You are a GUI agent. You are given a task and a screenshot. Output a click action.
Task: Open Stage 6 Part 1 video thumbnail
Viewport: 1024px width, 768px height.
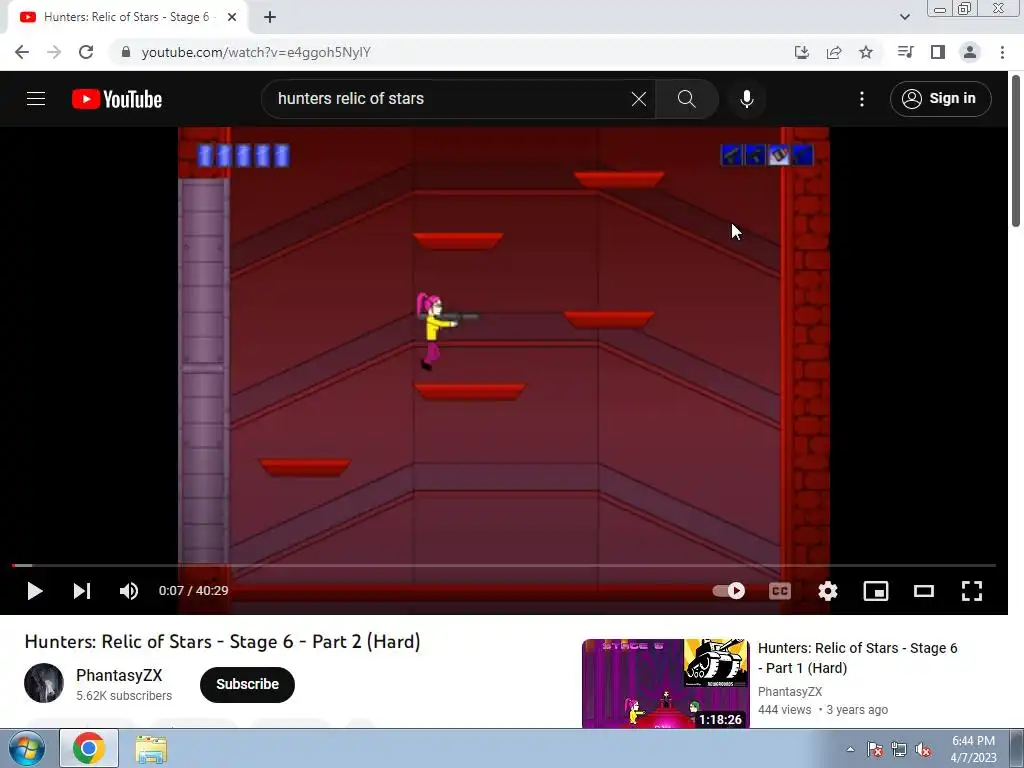point(665,683)
